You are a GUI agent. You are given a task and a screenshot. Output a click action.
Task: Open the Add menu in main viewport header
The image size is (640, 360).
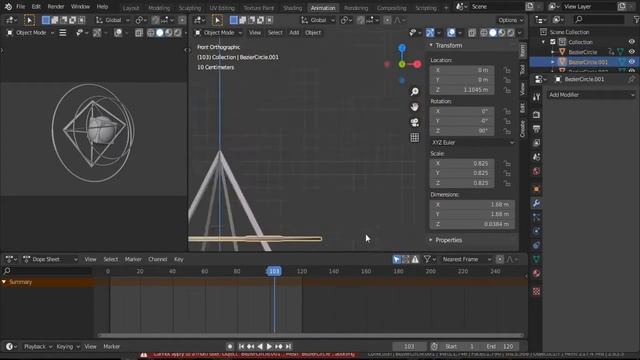(294, 33)
